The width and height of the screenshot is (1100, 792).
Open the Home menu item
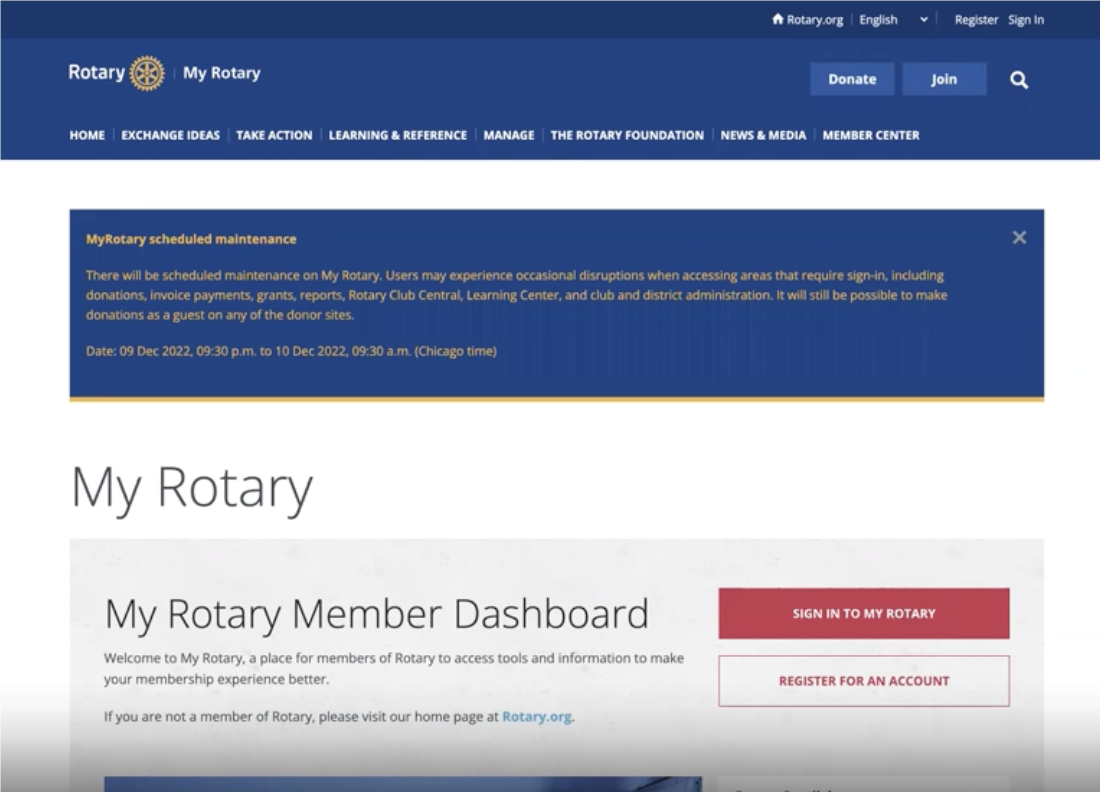pyautogui.click(x=87, y=135)
